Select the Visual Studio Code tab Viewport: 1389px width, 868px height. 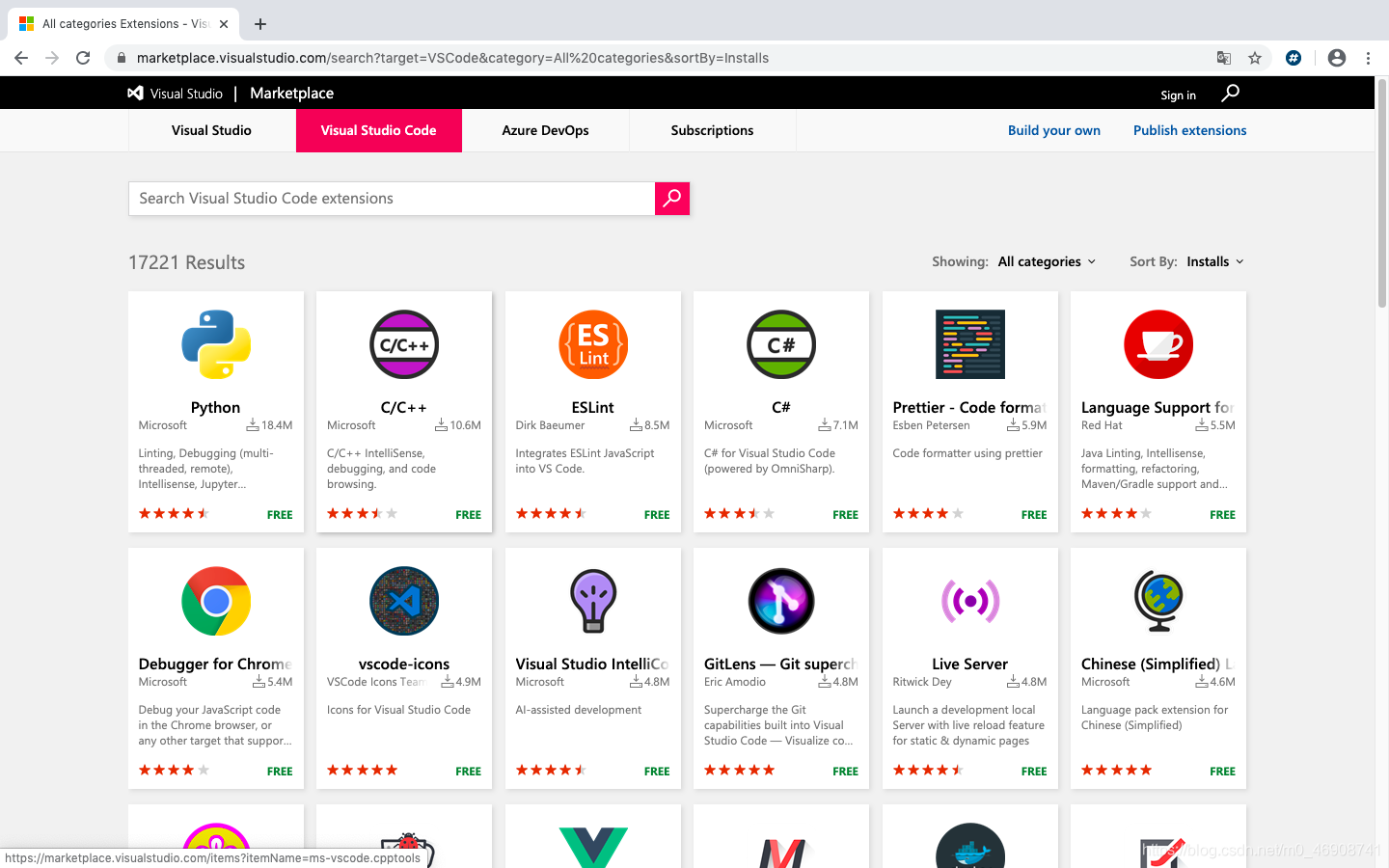(x=378, y=130)
